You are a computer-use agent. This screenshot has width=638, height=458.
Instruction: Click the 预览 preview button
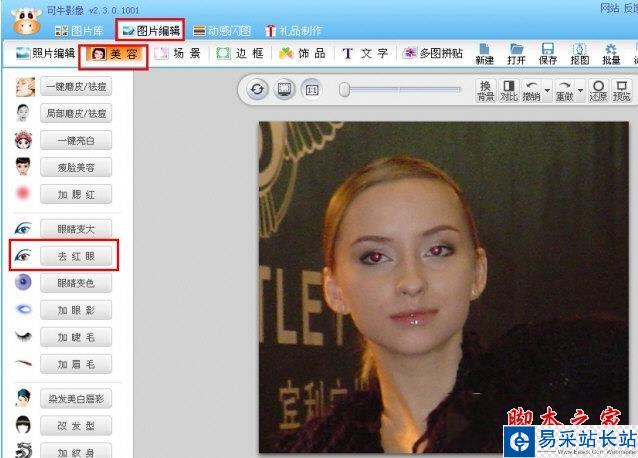click(x=621, y=90)
